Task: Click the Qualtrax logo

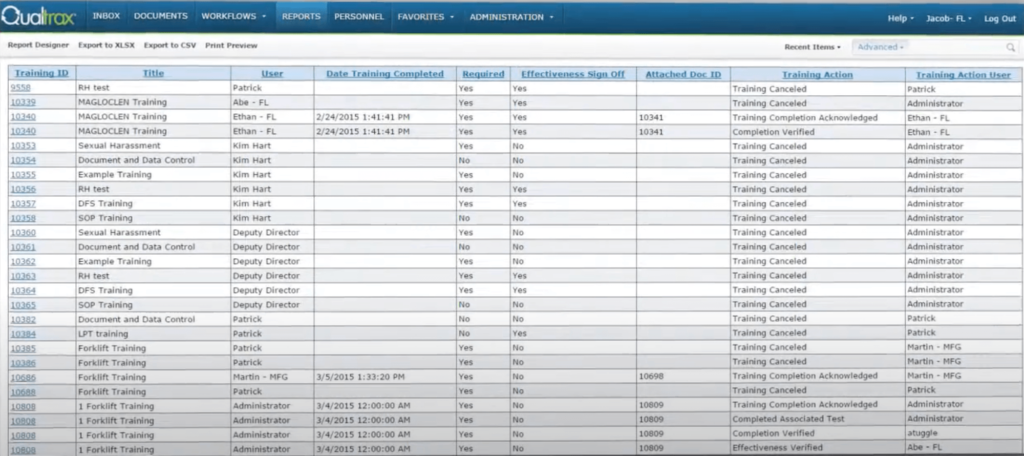Action: point(38,17)
